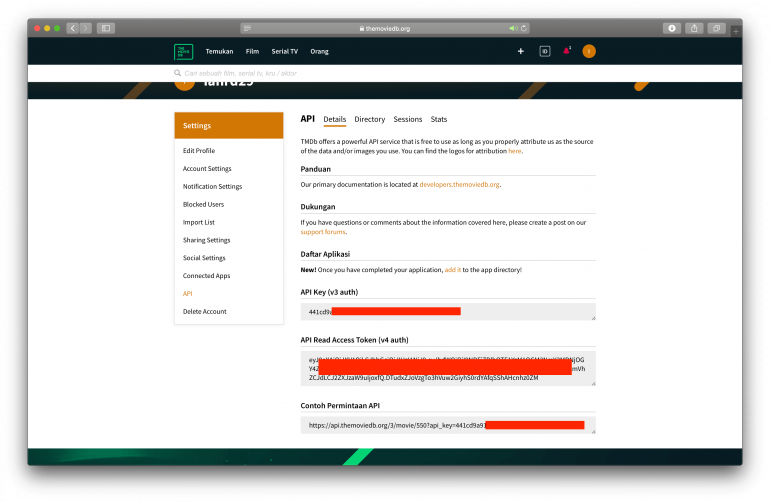The width and height of the screenshot is (770, 502).
Task: Mute the tab's audio speaker icon
Action: tap(513, 28)
